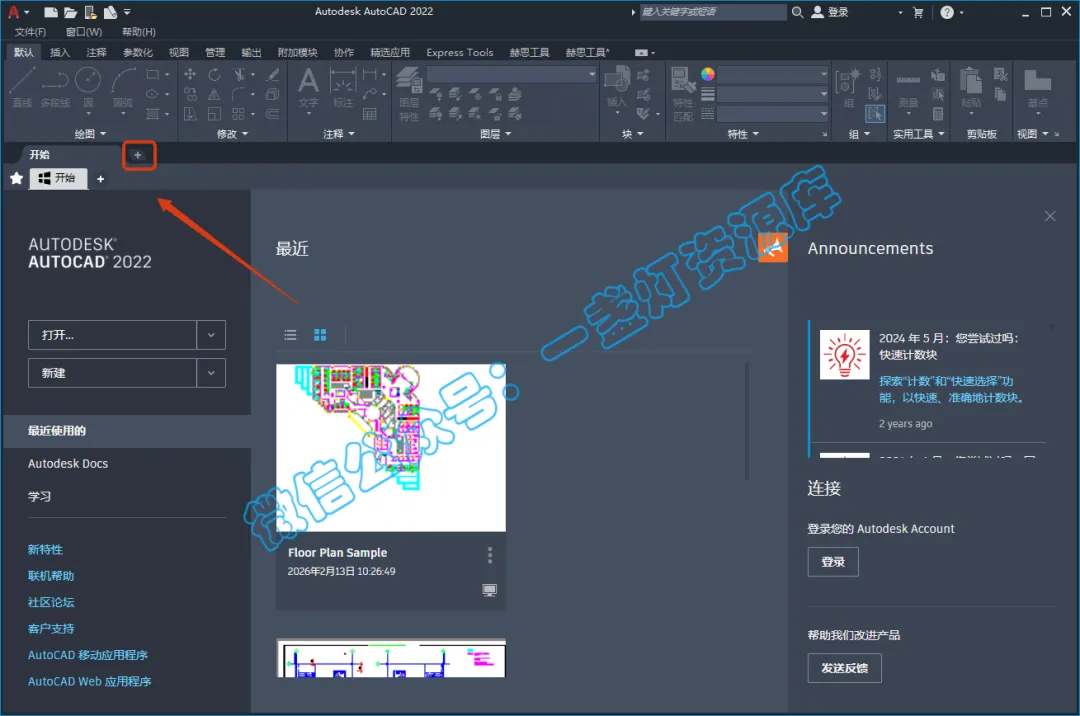Click the Base view (基点) icon
The width and height of the screenshot is (1080, 716).
coord(1037,87)
